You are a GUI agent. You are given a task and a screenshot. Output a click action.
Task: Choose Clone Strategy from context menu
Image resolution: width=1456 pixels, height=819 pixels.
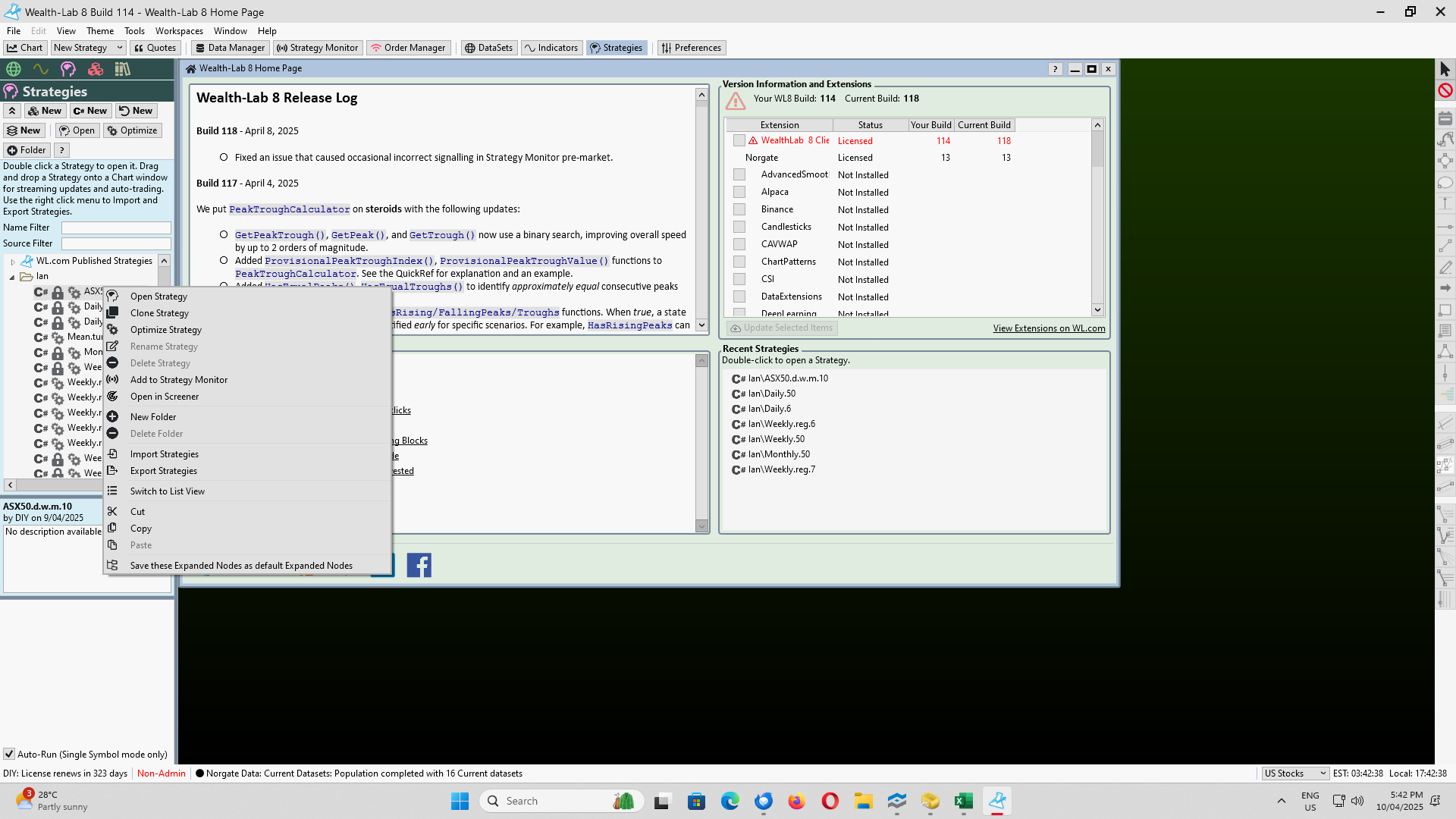pyautogui.click(x=159, y=313)
